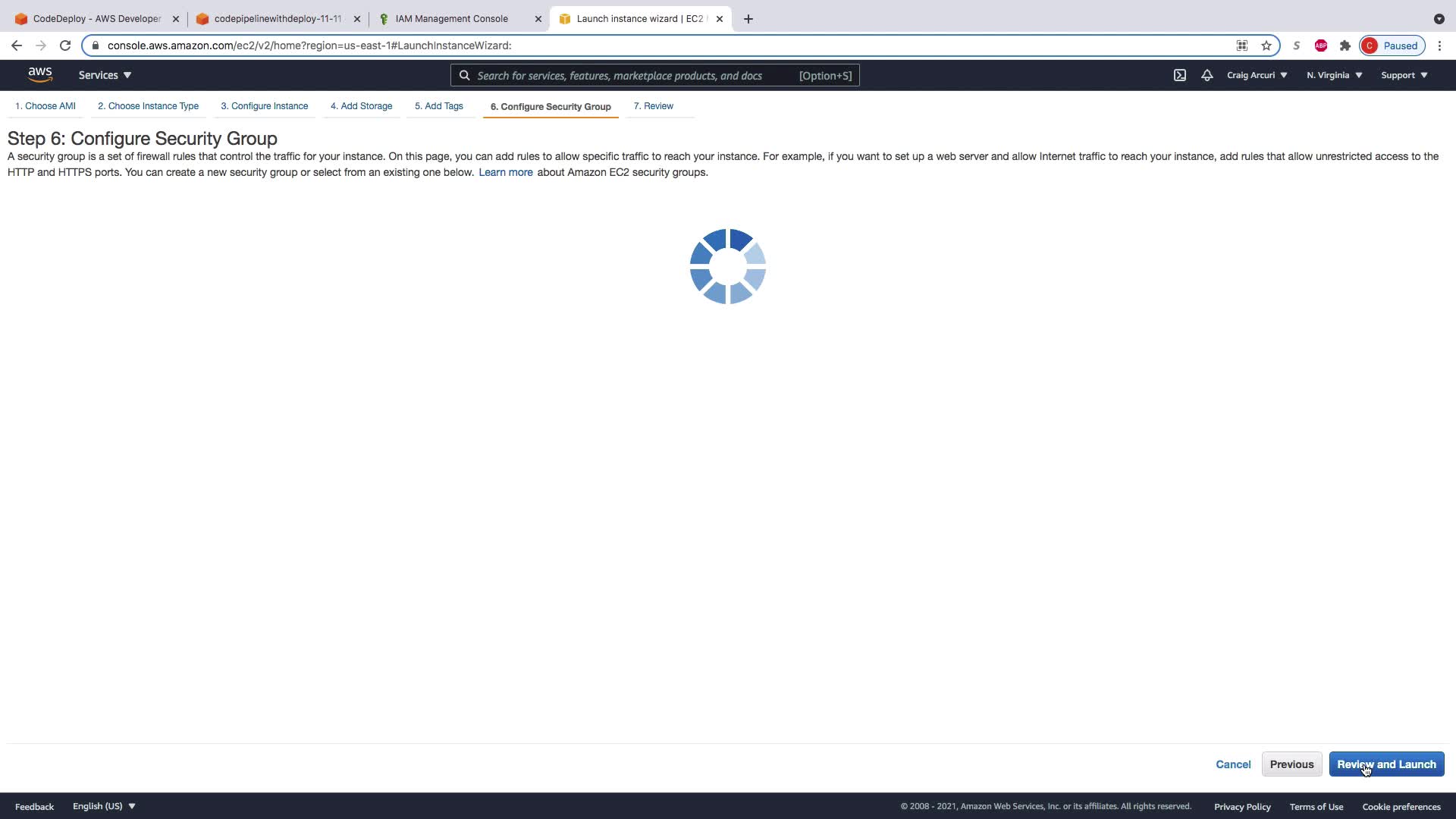This screenshot has width=1456, height=819.
Task: Bookmark page with star icon
Action: click(x=1266, y=45)
